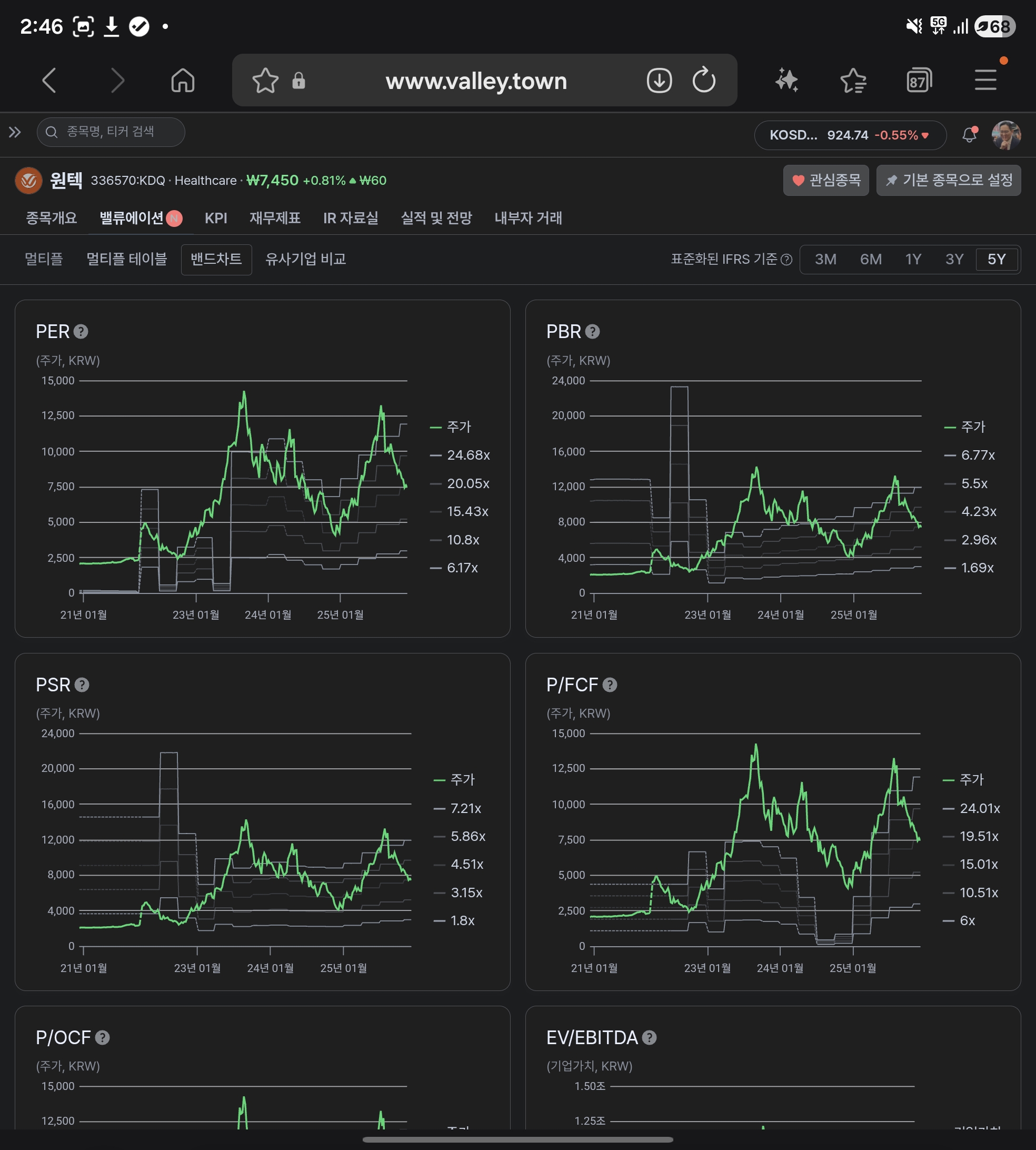Open the browser tab counter showing 87
1036x1150 pixels.
coord(919,80)
